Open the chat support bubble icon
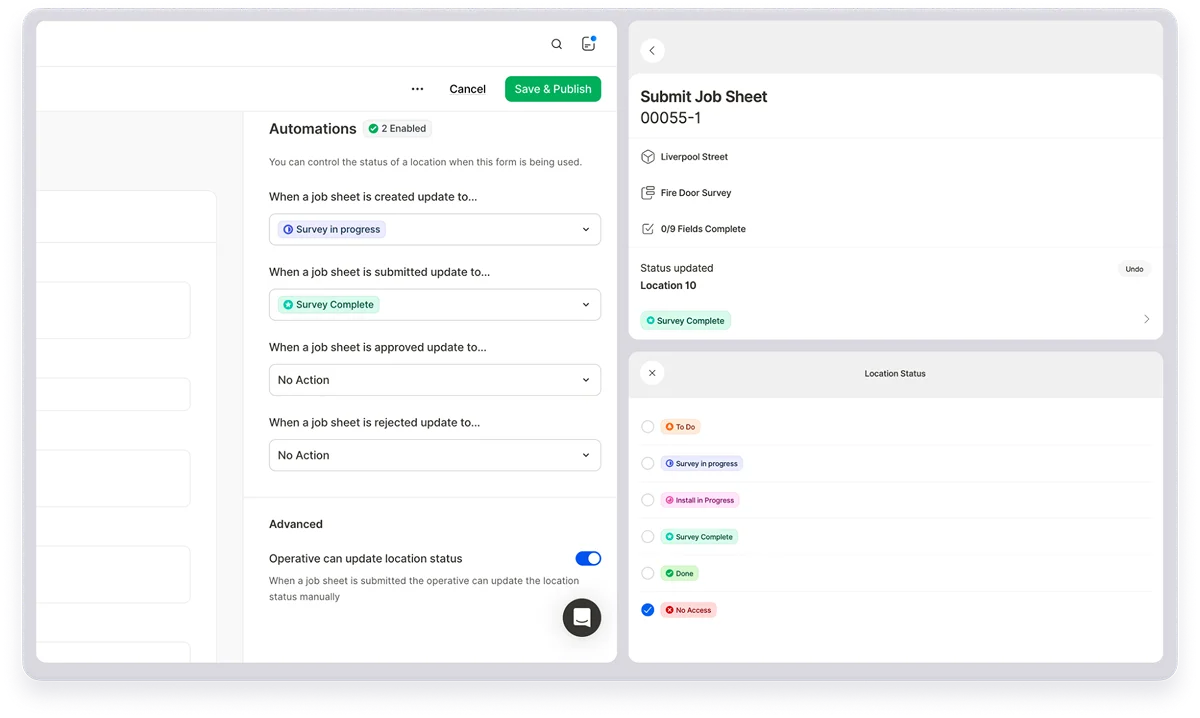Image resolution: width=1200 pixels, height=718 pixels. pos(582,618)
